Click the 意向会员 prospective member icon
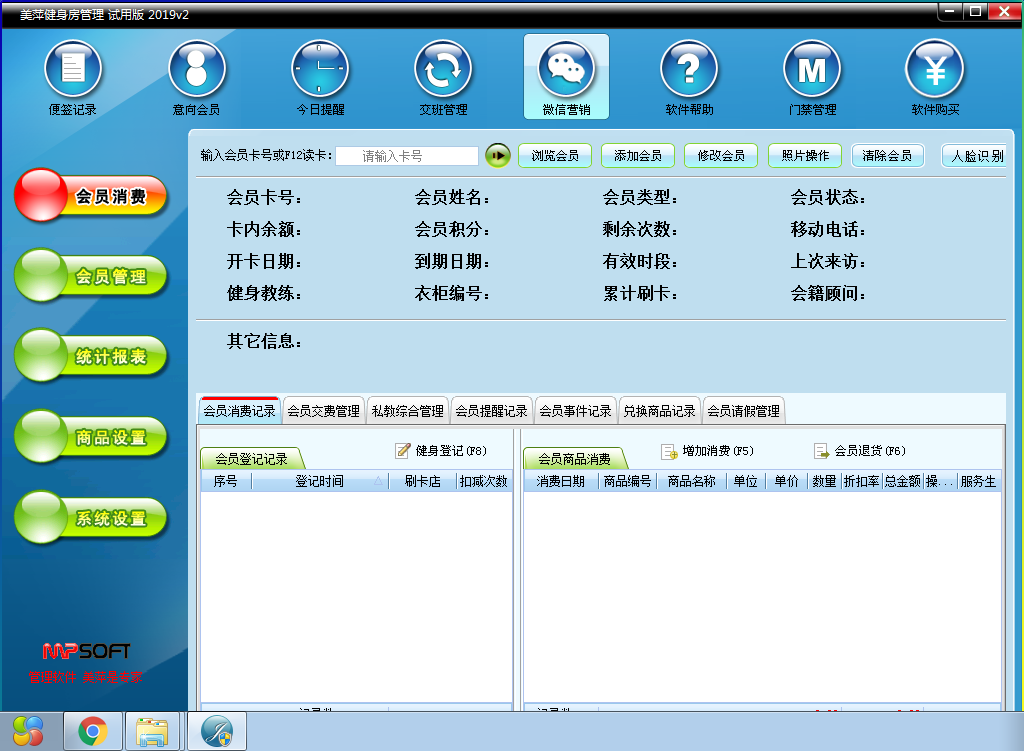The image size is (1024, 751). coord(196,70)
